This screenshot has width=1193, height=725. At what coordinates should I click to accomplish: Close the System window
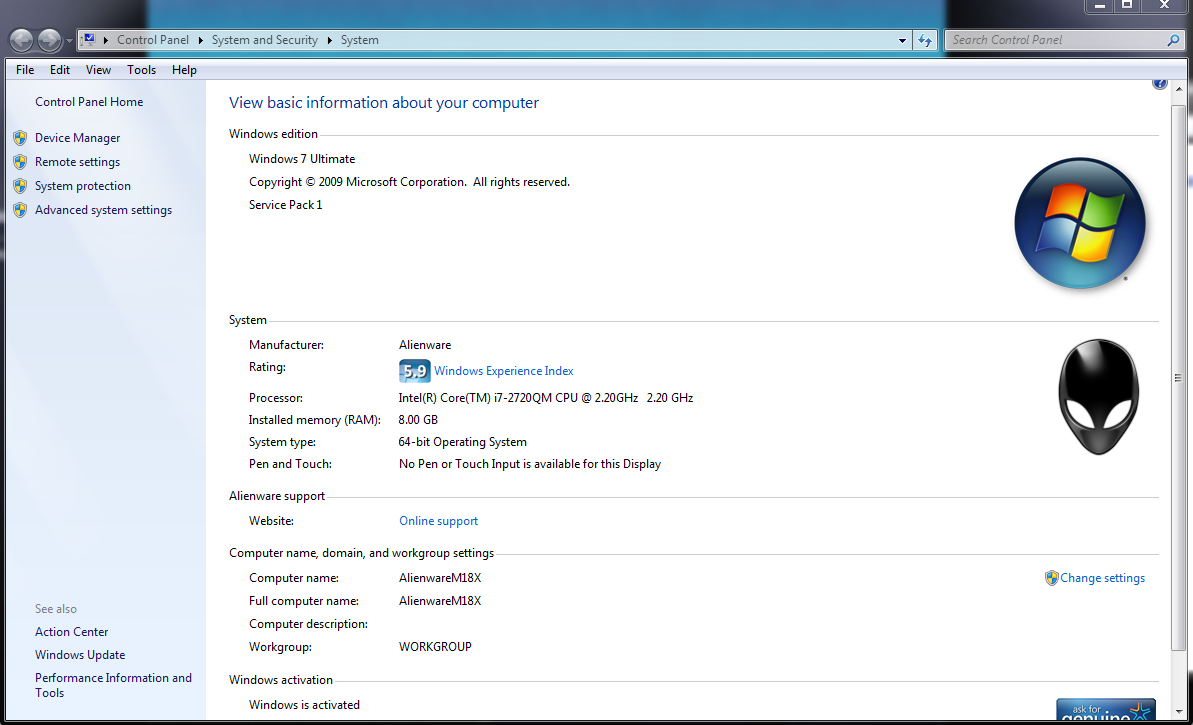[1164, 5]
